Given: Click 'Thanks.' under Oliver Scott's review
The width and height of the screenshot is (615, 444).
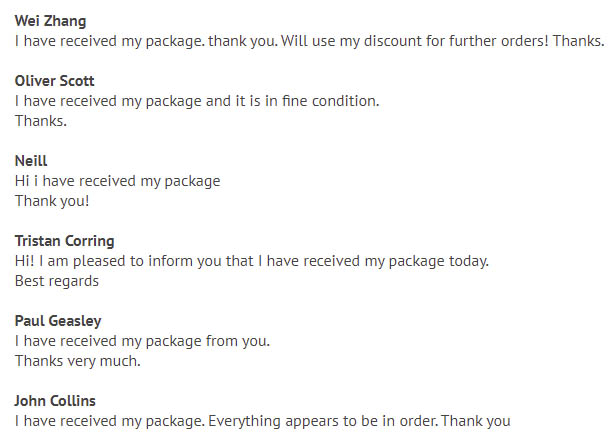Looking at the screenshot, I should pos(41,121).
